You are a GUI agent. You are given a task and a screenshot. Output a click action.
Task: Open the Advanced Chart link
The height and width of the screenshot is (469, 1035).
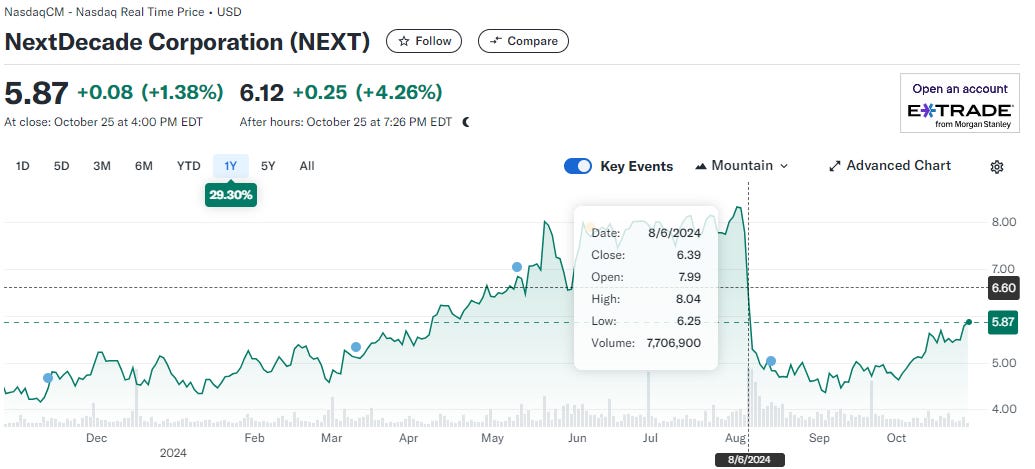[x=890, y=166]
